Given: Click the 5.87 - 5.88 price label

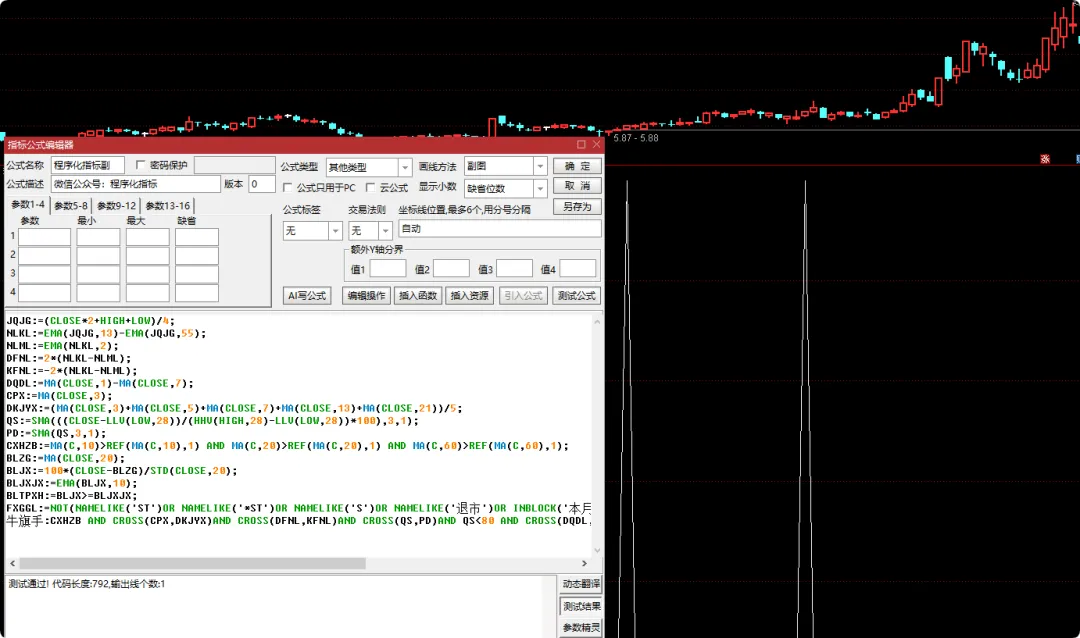Looking at the screenshot, I should click(x=636, y=138).
